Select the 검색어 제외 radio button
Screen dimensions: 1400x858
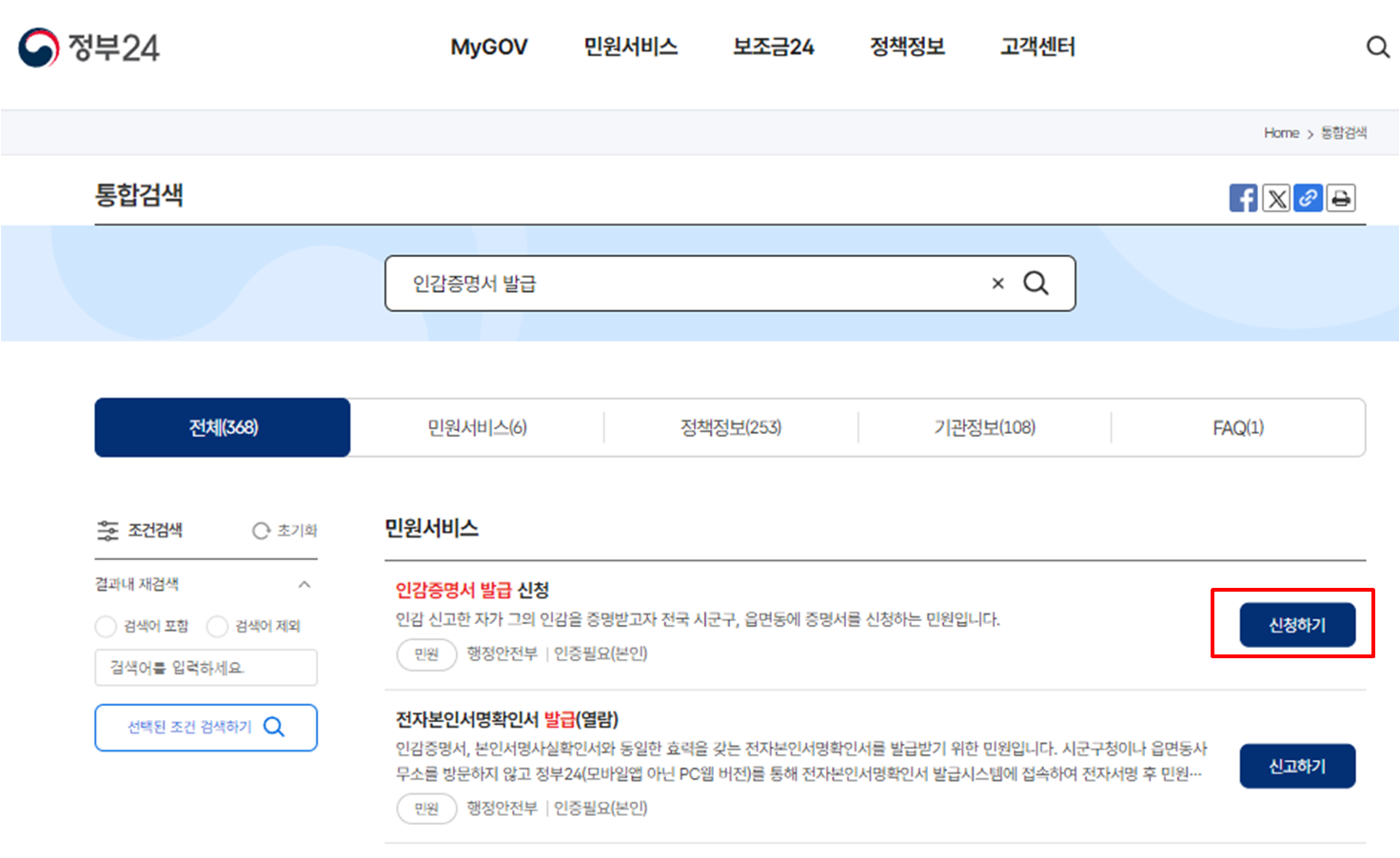pos(217,626)
